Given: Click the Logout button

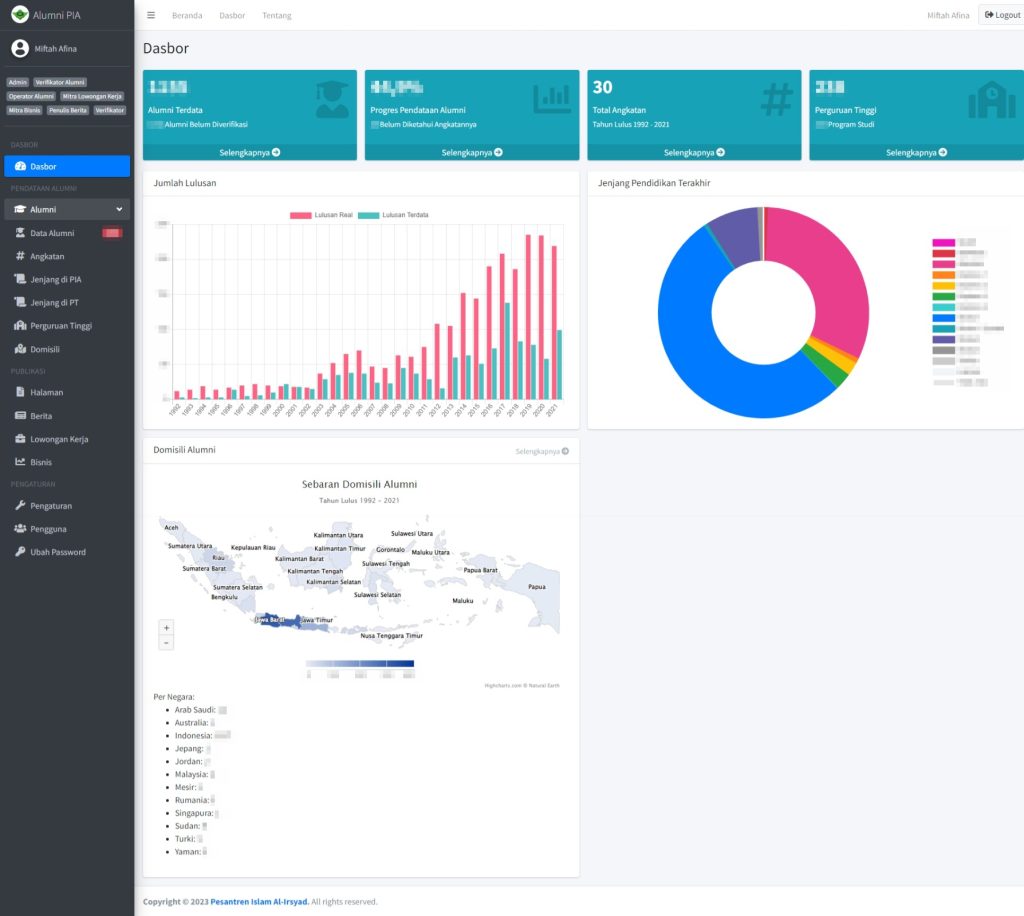Looking at the screenshot, I should [1001, 15].
